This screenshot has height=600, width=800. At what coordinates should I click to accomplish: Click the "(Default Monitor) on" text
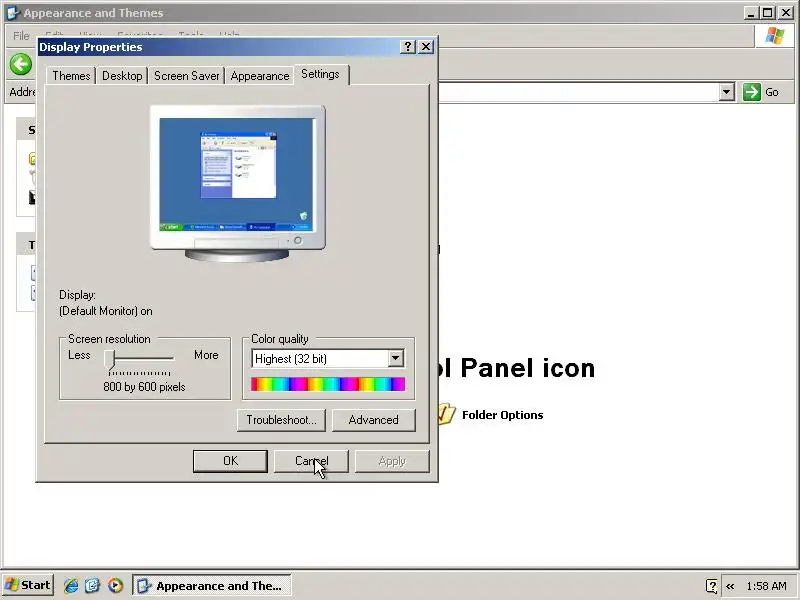pyautogui.click(x=106, y=311)
